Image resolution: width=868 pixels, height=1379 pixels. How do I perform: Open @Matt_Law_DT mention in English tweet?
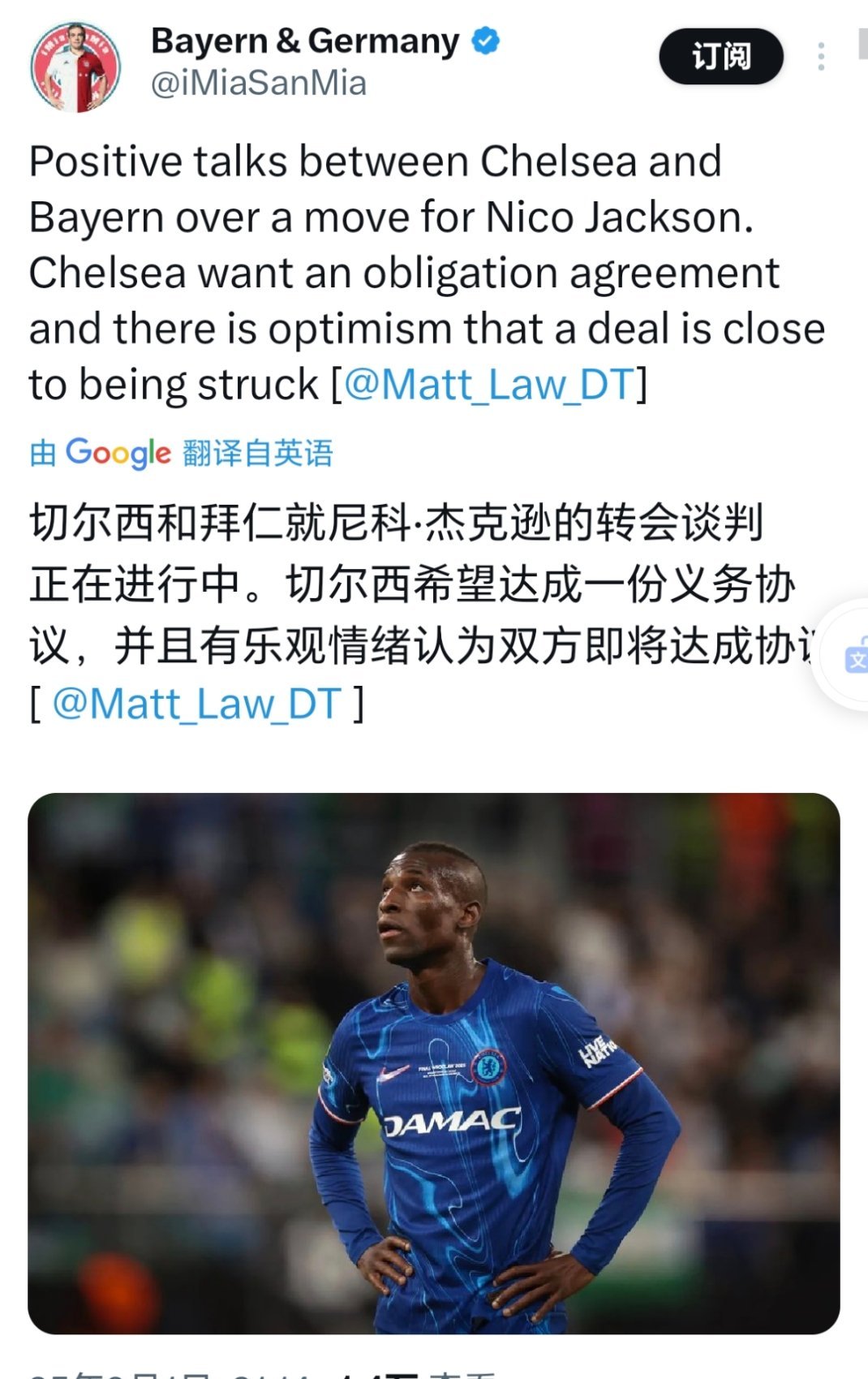click(489, 384)
